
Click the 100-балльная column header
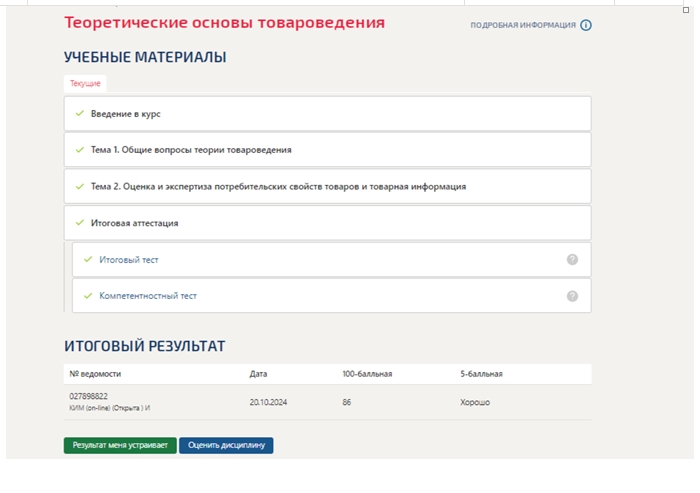point(367,374)
